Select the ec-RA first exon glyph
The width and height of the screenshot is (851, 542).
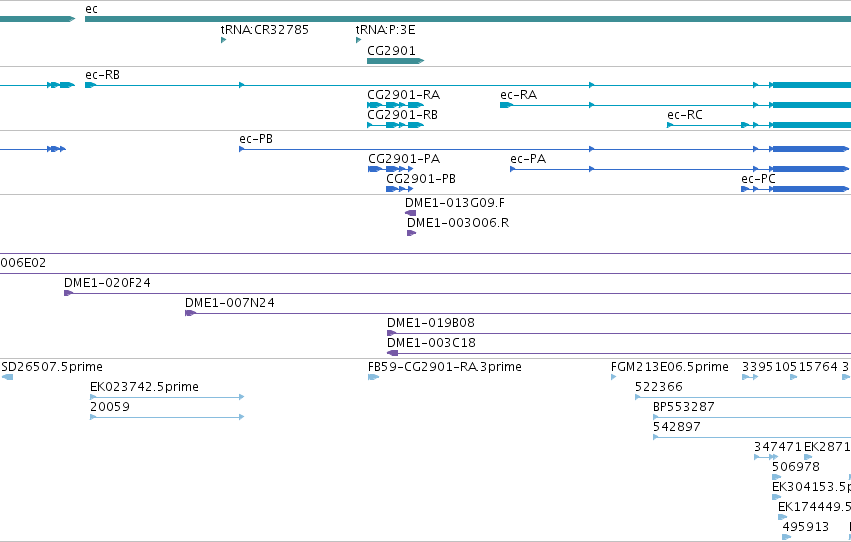(506, 105)
